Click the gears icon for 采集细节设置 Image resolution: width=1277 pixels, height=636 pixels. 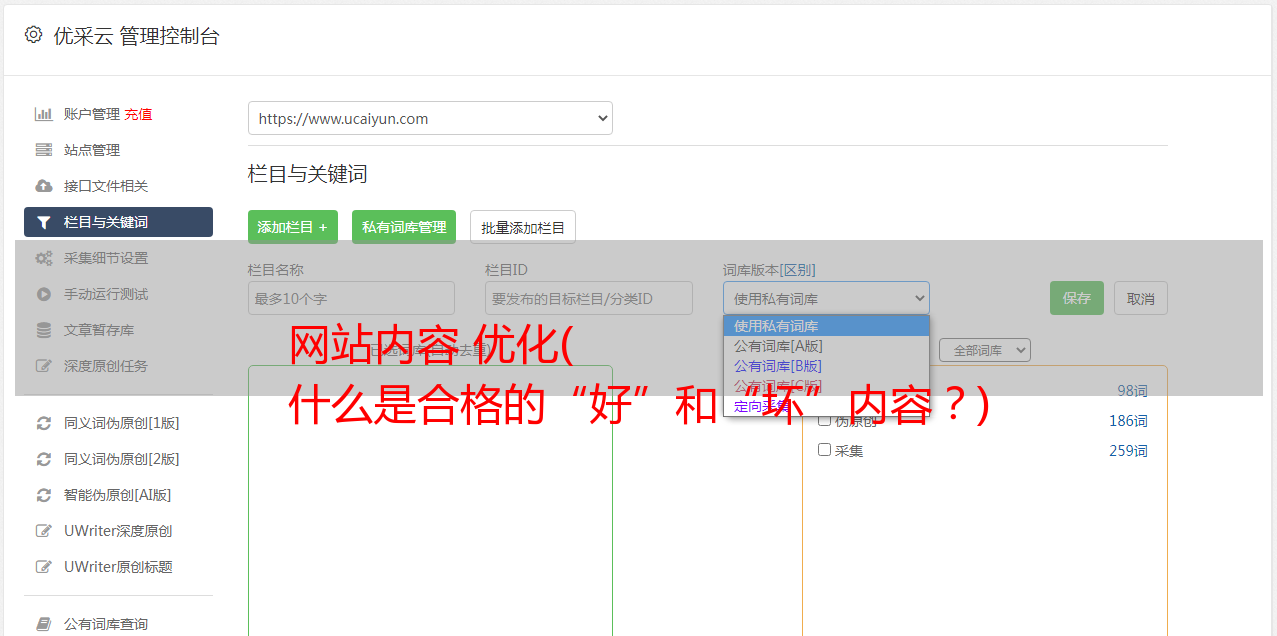point(44,258)
